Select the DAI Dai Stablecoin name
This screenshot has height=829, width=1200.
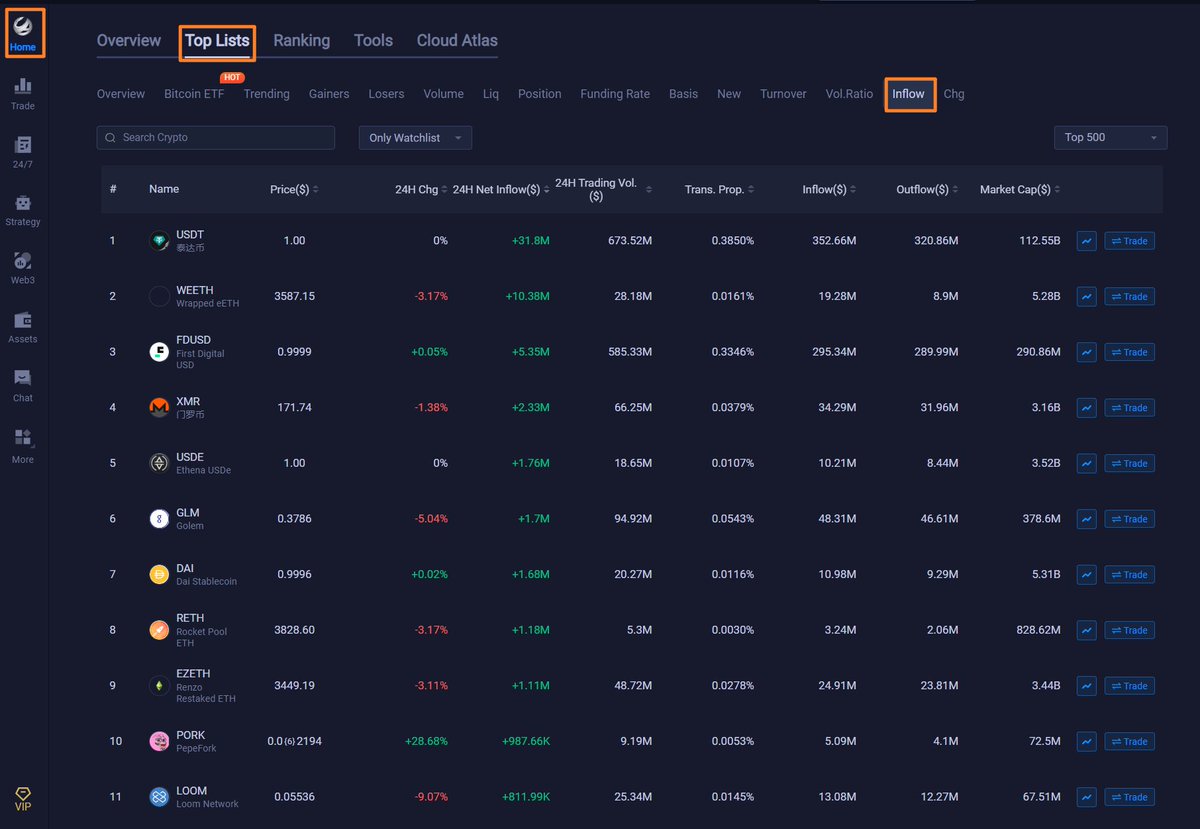pos(206,575)
